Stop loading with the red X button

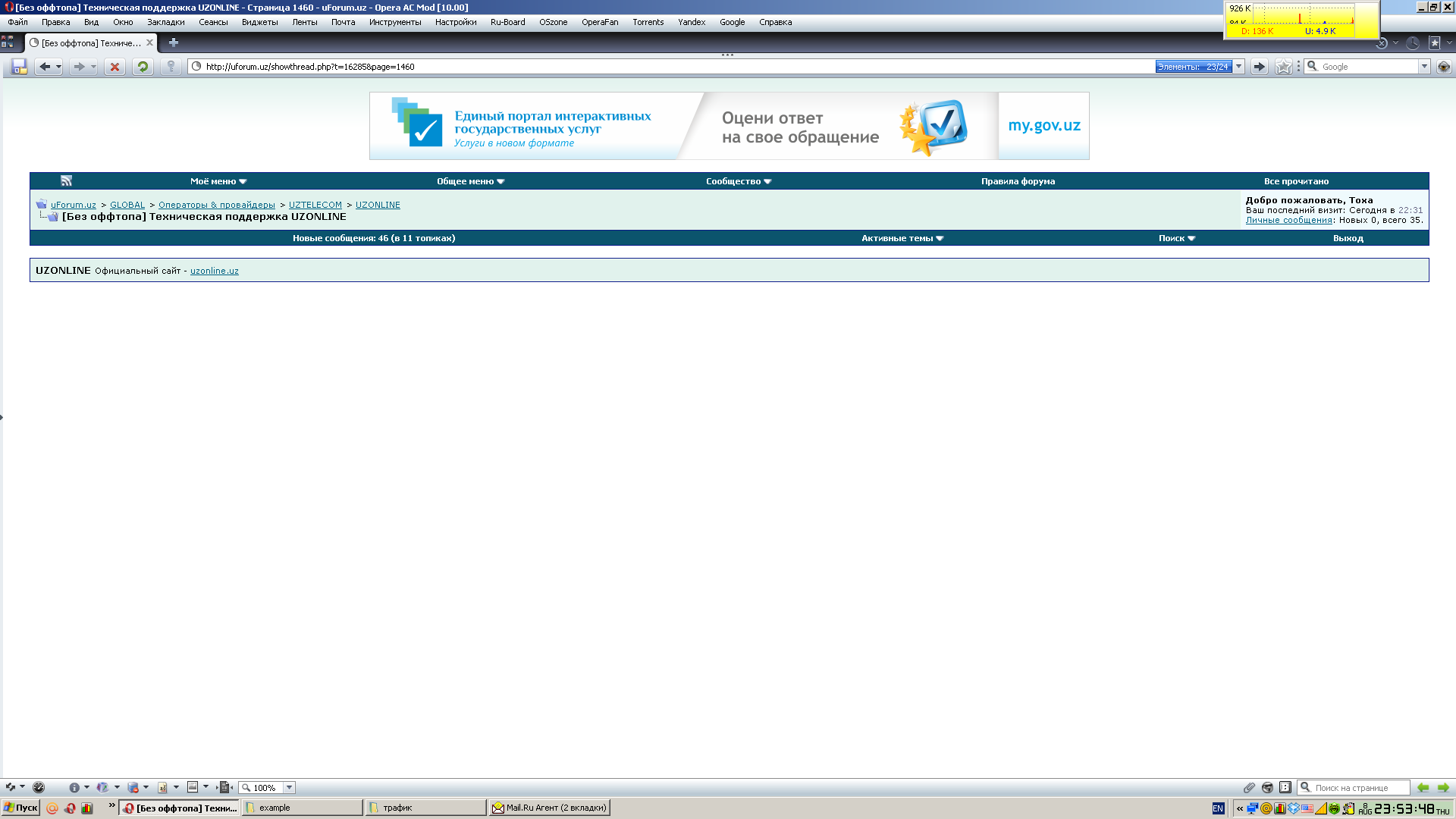pyautogui.click(x=115, y=67)
